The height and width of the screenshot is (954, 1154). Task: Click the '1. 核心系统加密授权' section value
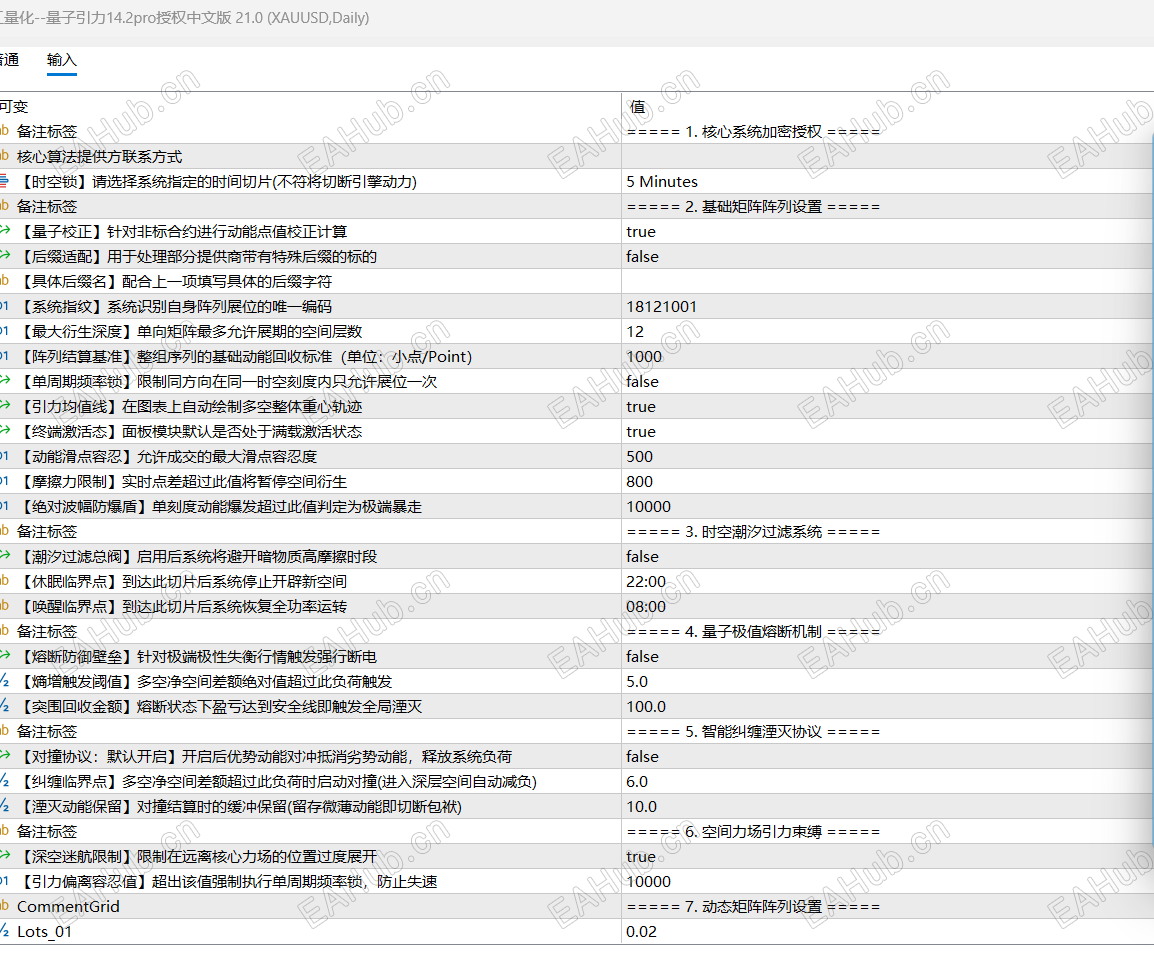click(x=753, y=132)
